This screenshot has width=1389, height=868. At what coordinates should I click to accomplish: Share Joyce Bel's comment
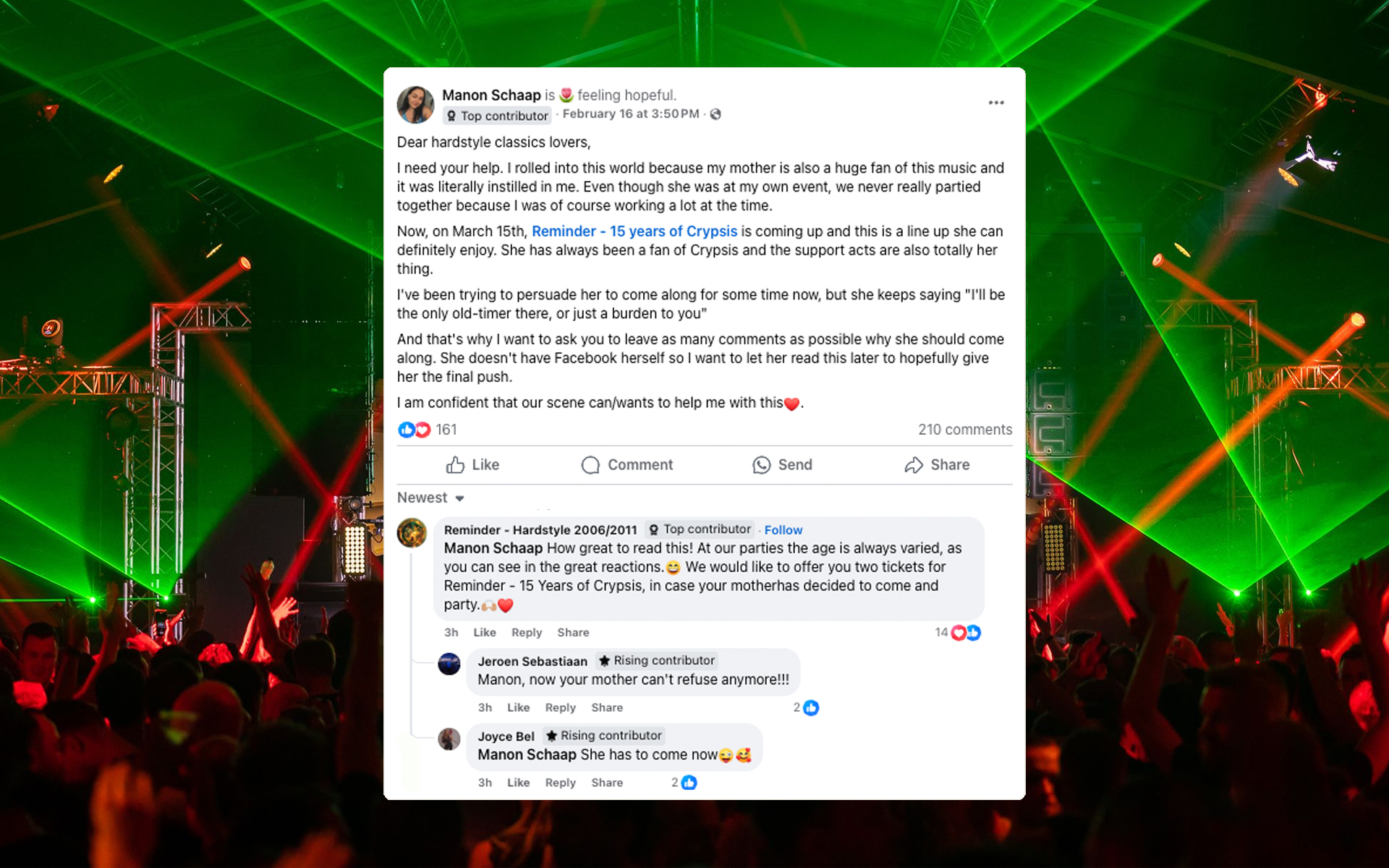coord(607,783)
